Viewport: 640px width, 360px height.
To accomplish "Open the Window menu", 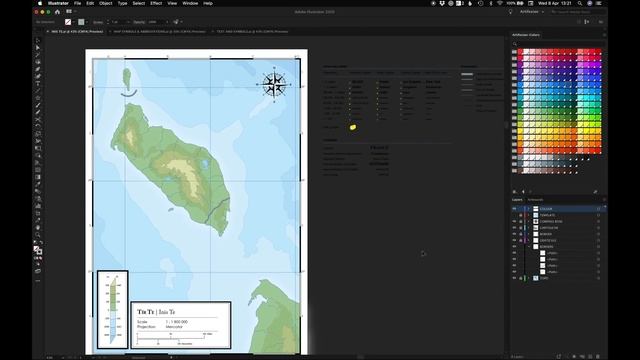I will point(190,3).
